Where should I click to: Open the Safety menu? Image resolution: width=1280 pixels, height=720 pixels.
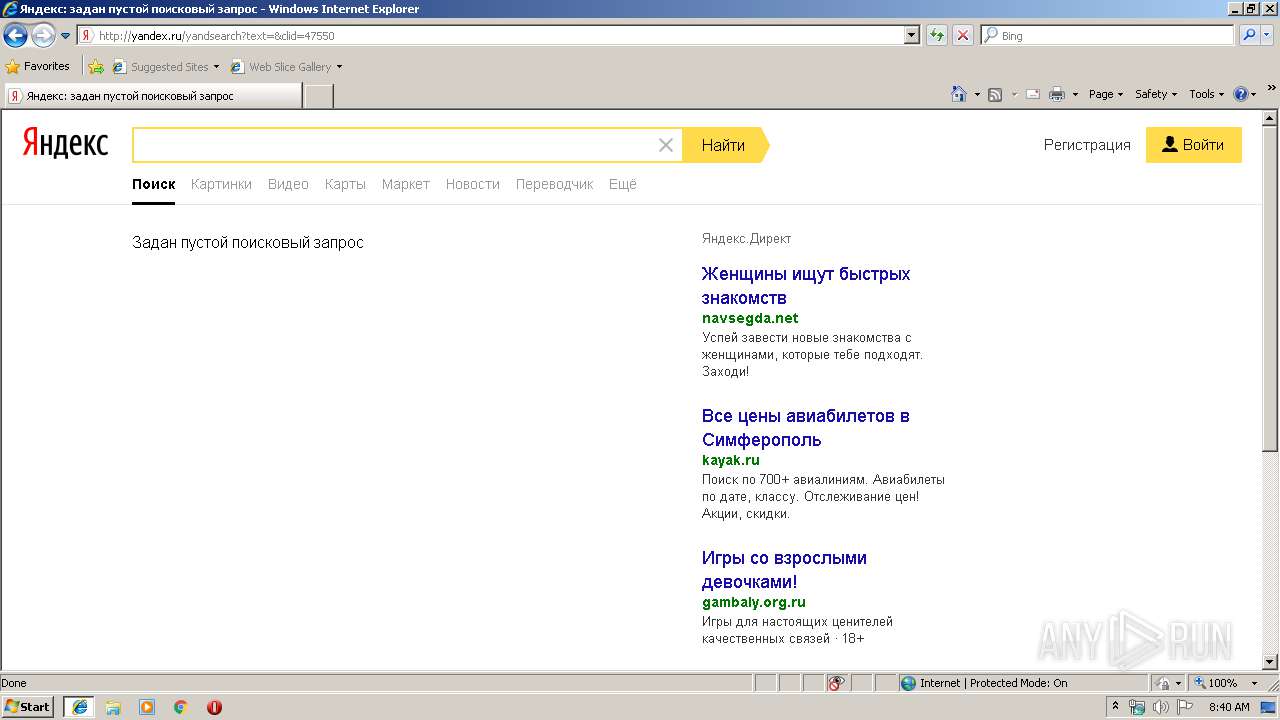click(1156, 94)
